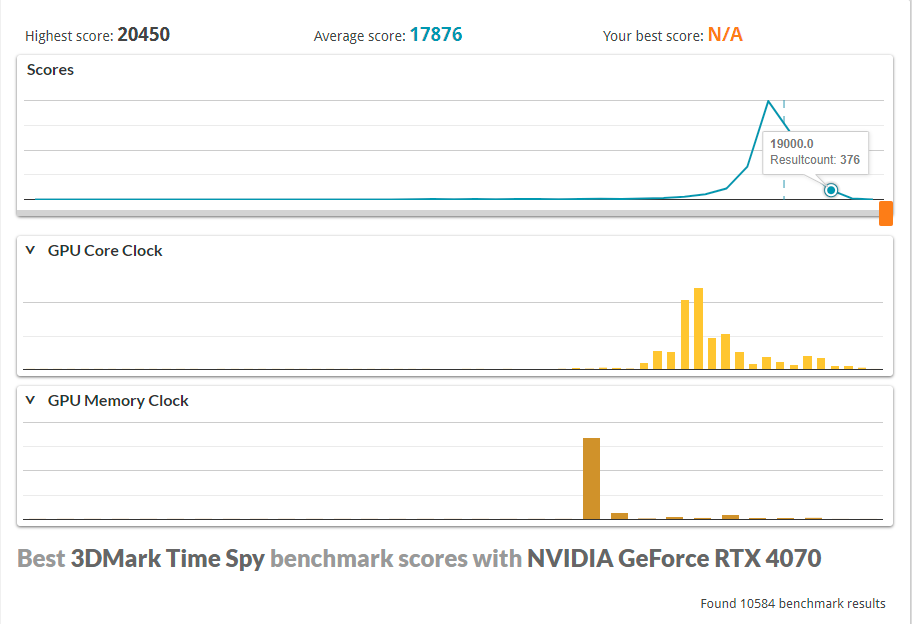Select the Your best score N/A value
This screenshot has width=912, height=624.
[x=725, y=35]
